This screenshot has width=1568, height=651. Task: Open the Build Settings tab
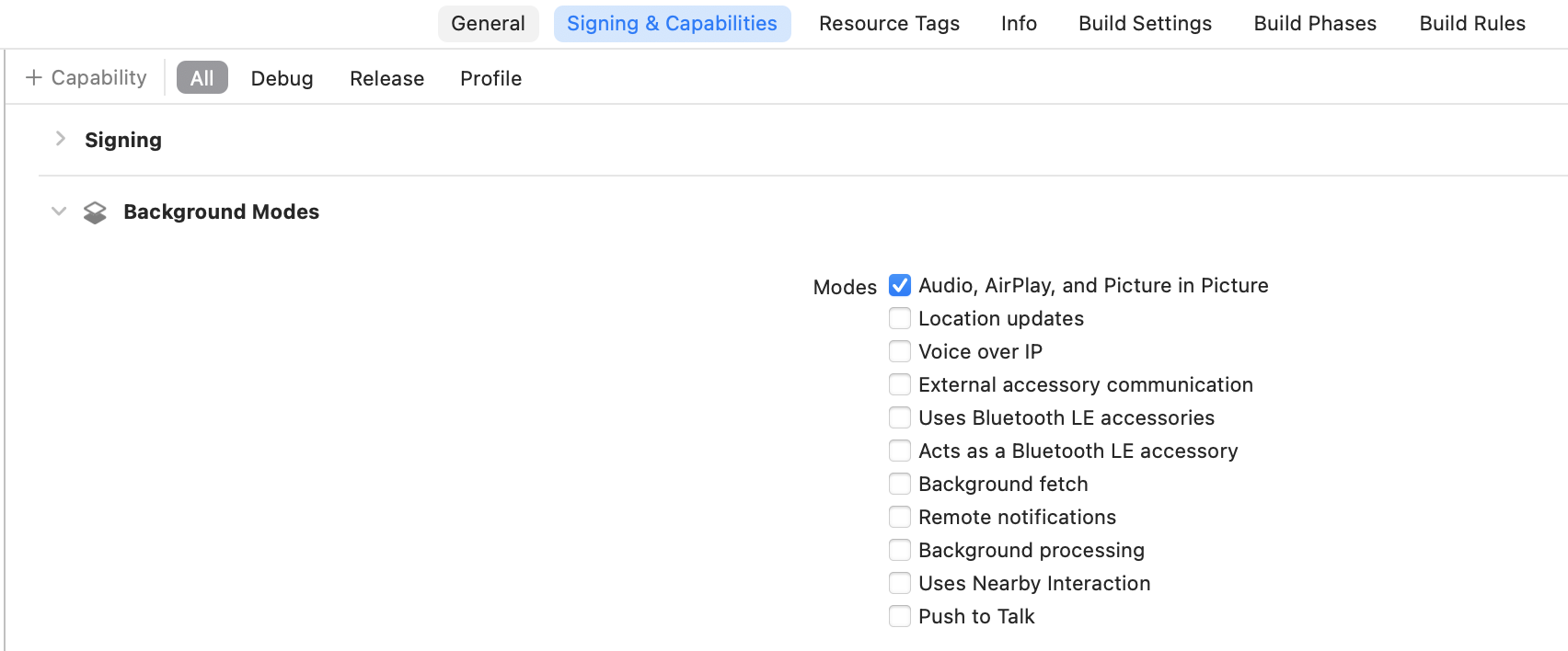(x=1145, y=24)
